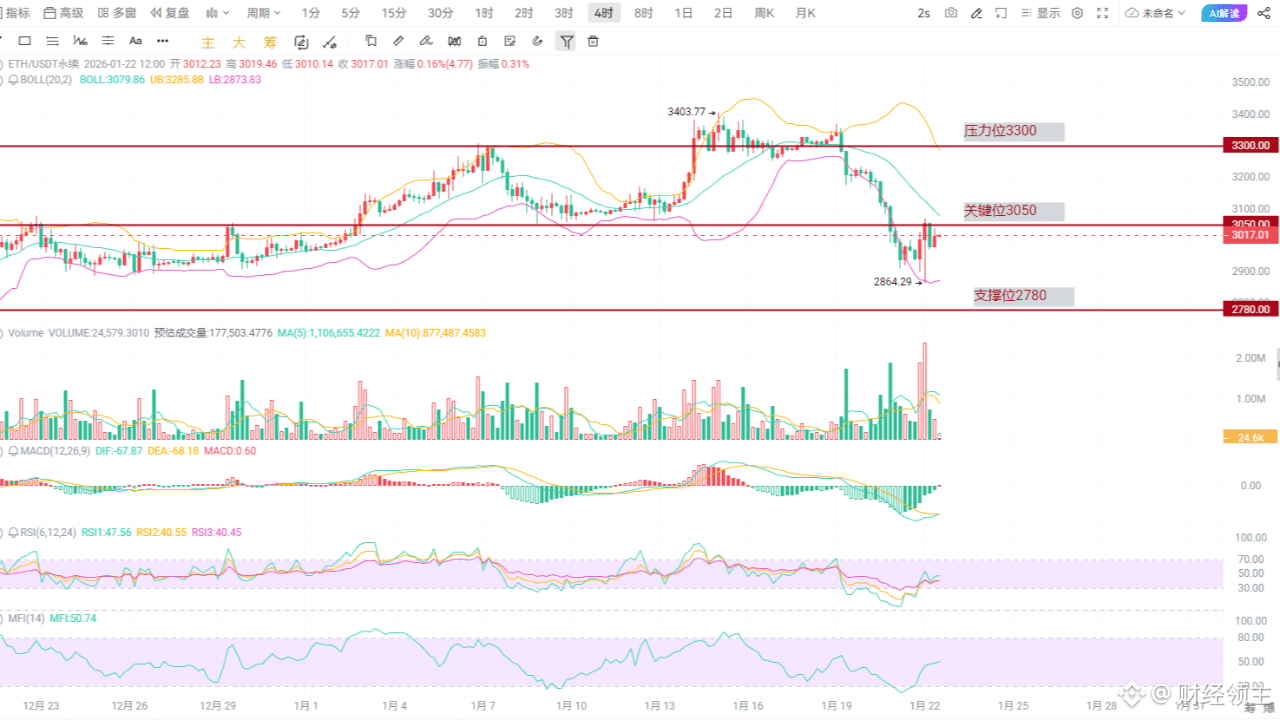The height and width of the screenshot is (720, 1280).
Task: Open the chart settings gear
Action: pyautogui.click(x=1077, y=13)
